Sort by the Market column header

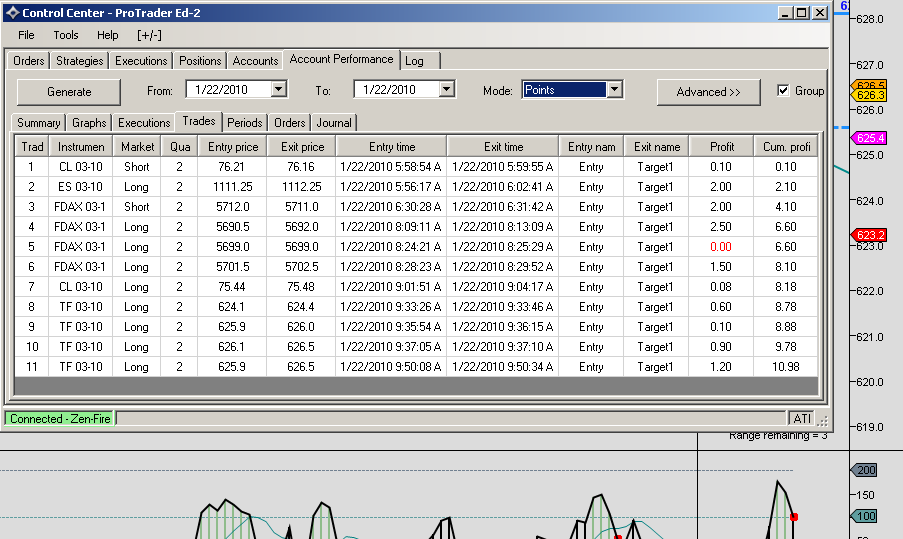pyautogui.click(x=137, y=147)
